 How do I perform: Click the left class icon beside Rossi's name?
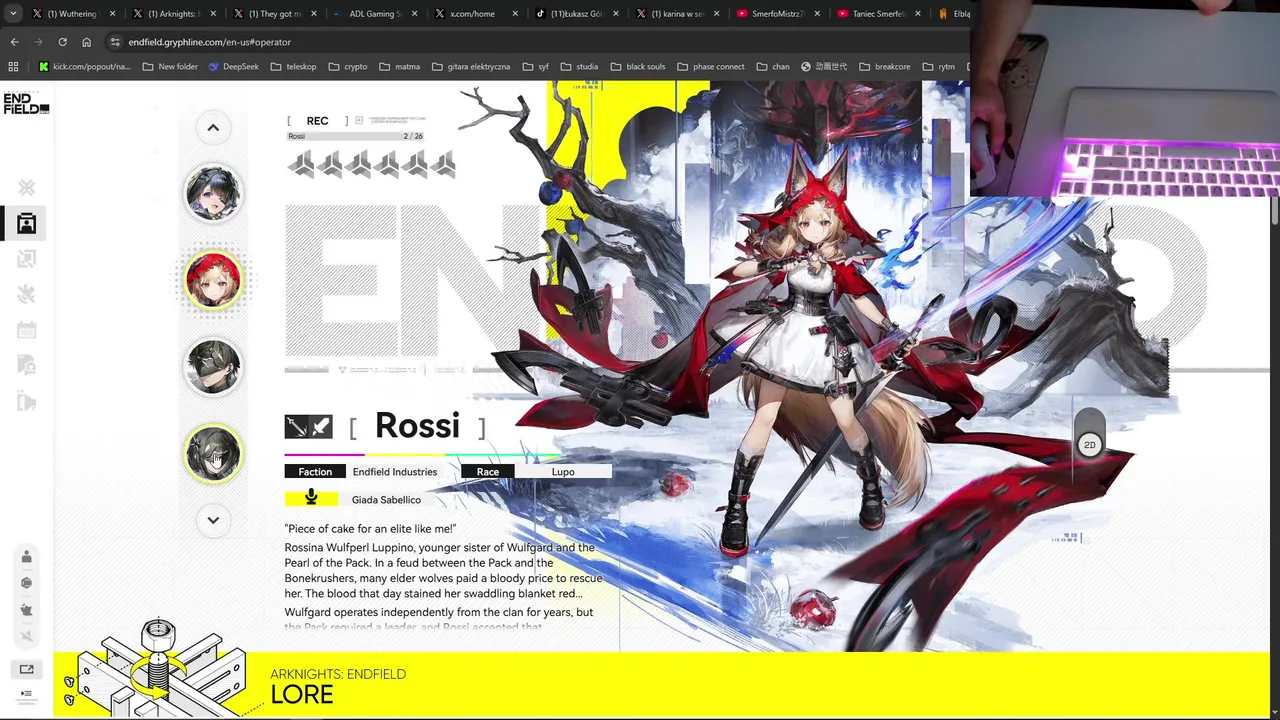296,427
